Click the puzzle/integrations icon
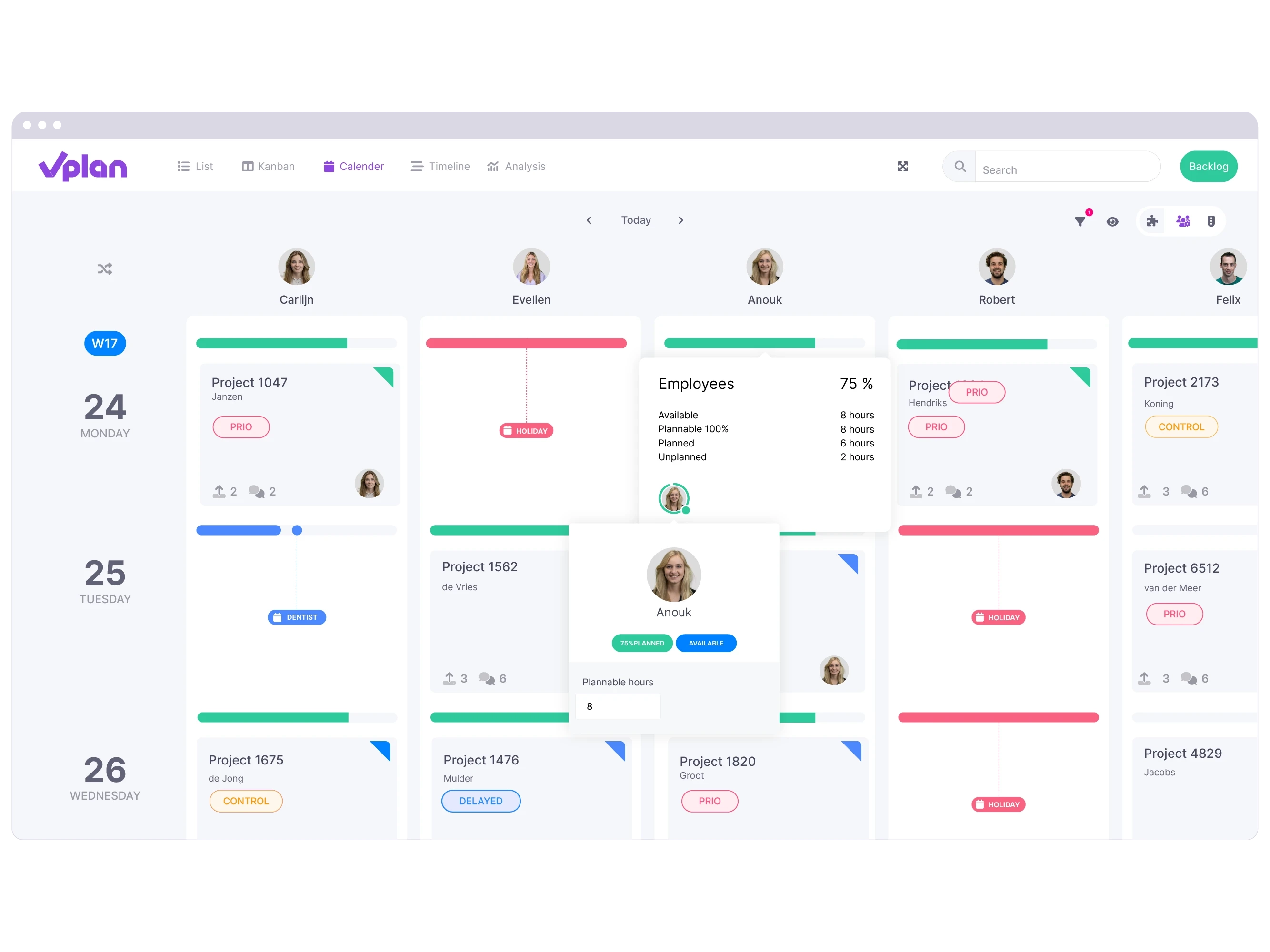 coord(1152,222)
